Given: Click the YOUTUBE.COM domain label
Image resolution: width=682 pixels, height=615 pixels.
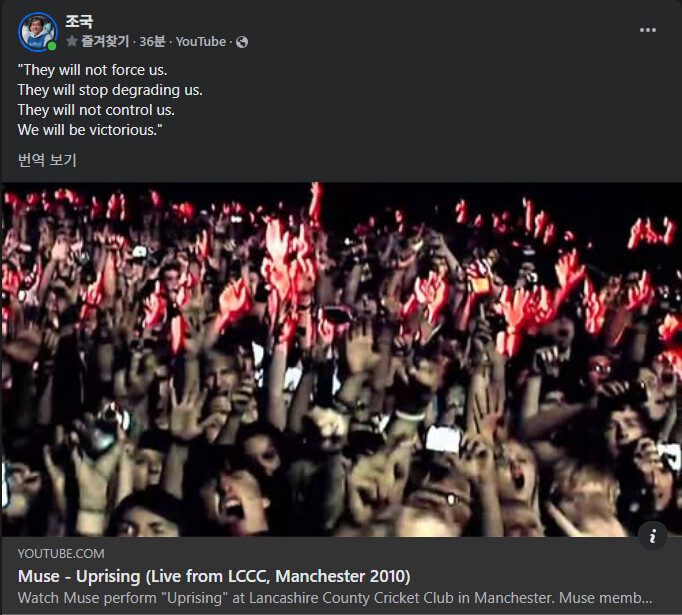Looking at the screenshot, I should tap(61, 553).
